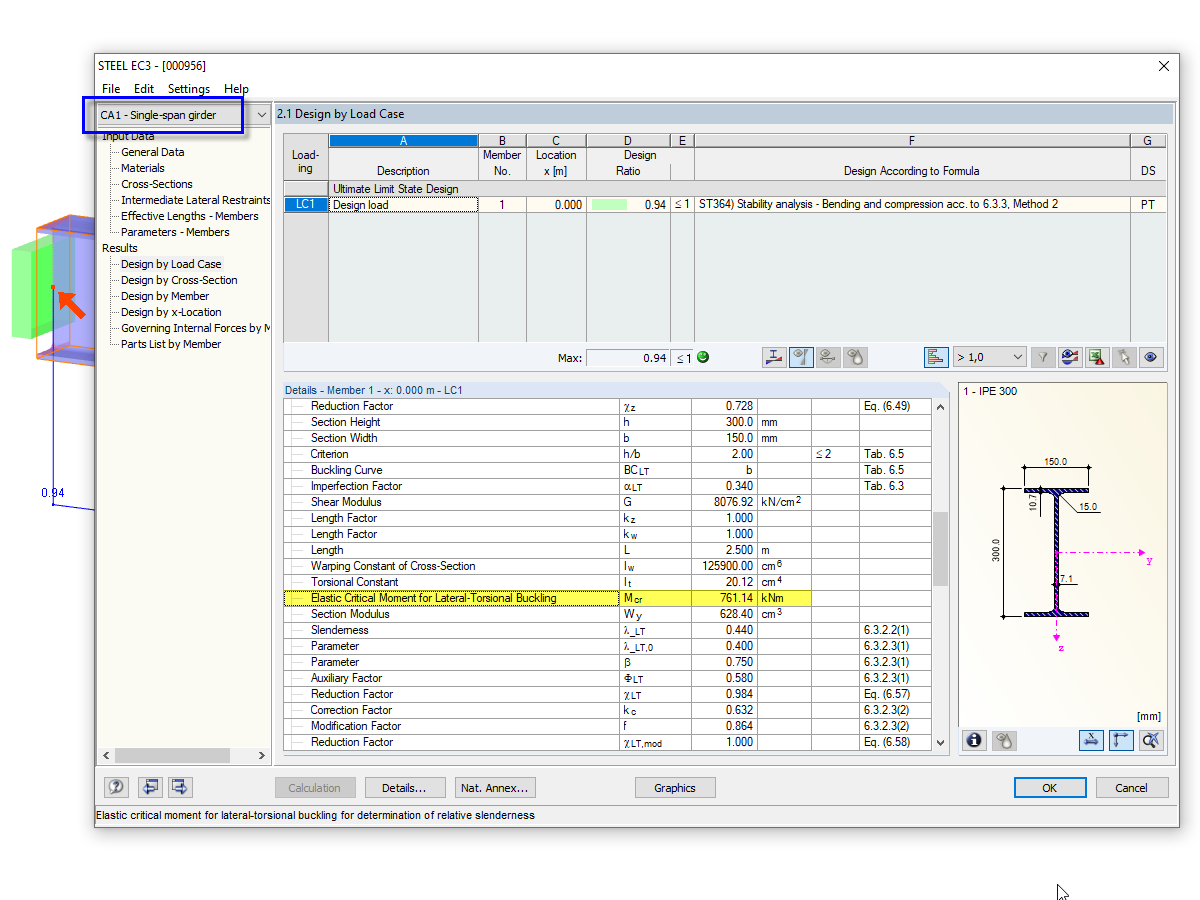Click the Torsional Constant row
The width and height of the screenshot is (1200, 900).
pos(607,582)
